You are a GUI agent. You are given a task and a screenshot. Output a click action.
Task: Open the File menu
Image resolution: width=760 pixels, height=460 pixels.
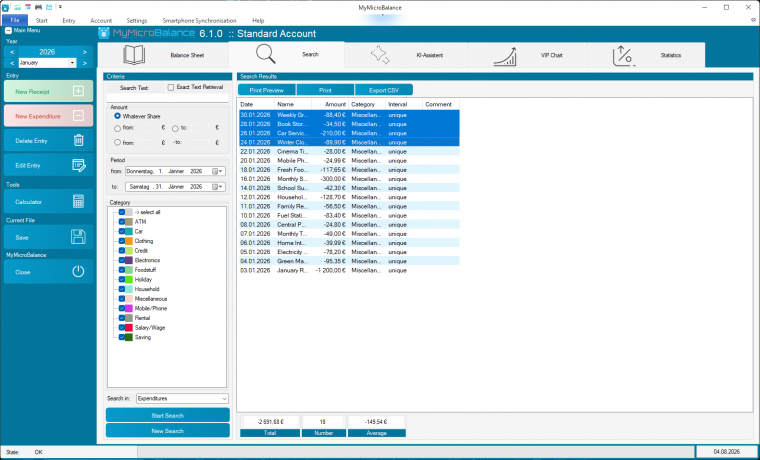pos(15,20)
